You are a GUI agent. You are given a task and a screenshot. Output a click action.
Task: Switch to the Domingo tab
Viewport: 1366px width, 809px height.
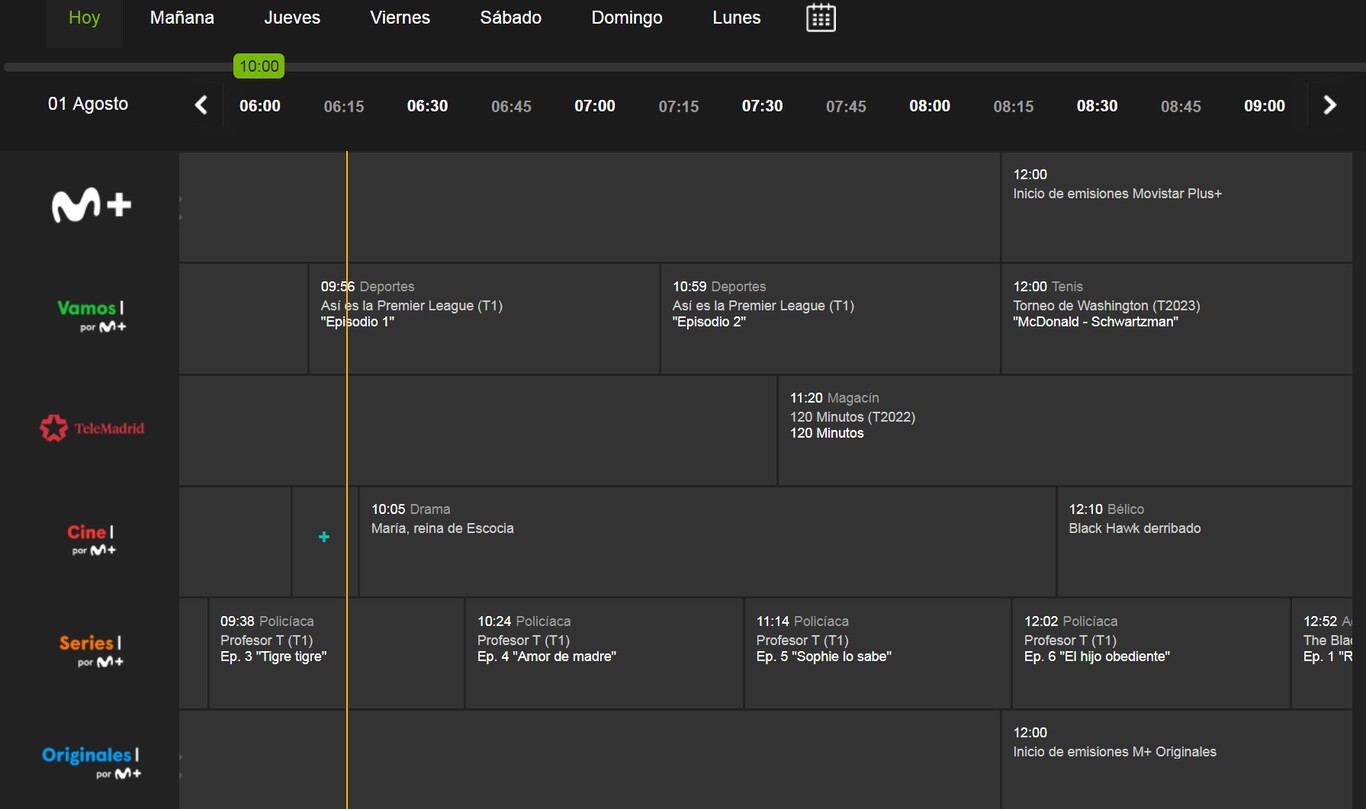pyautogui.click(x=627, y=18)
